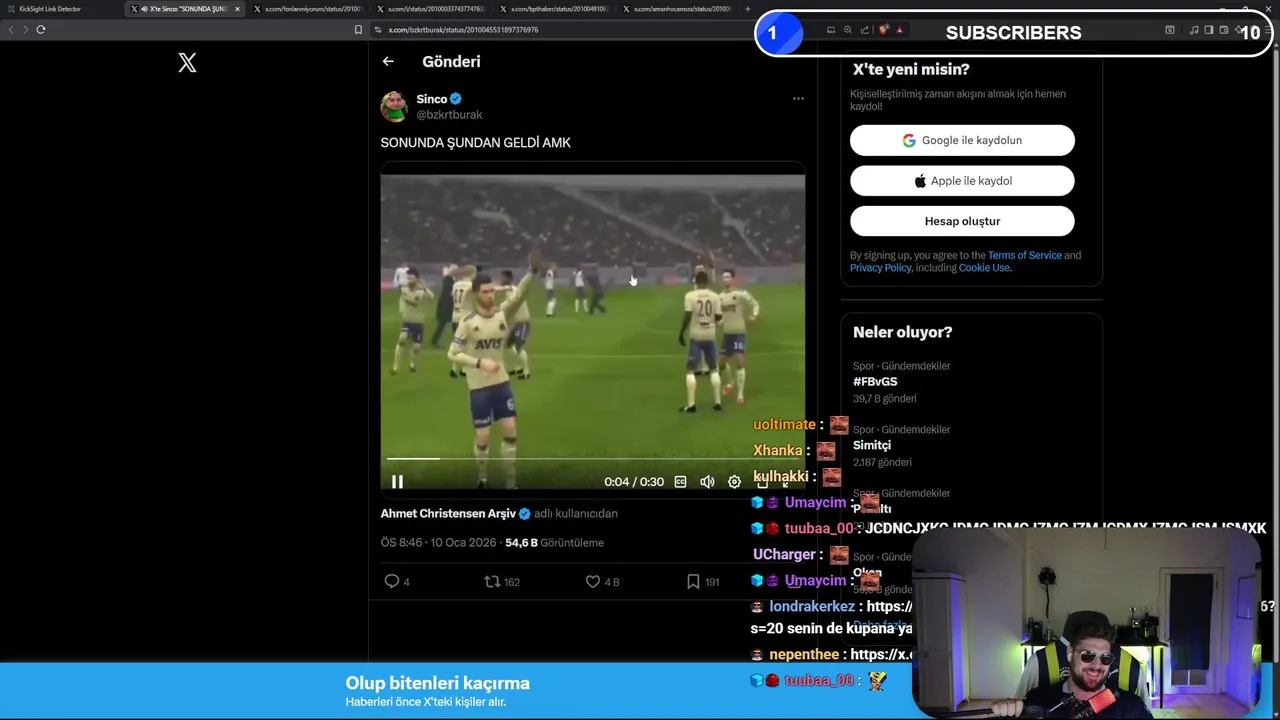Open Sinco's profile avatar

[394, 106]
